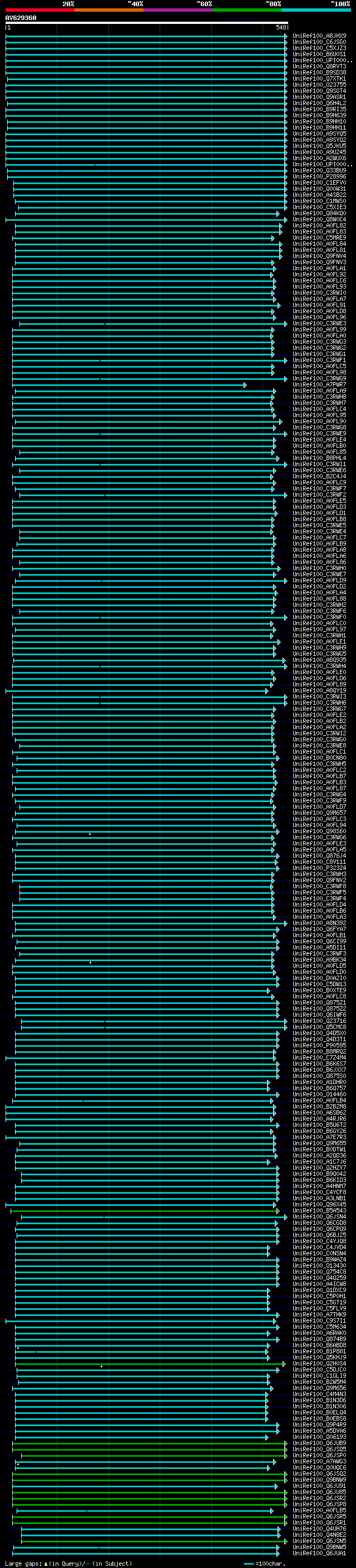Click the white query sequence bar

[147, 22]
